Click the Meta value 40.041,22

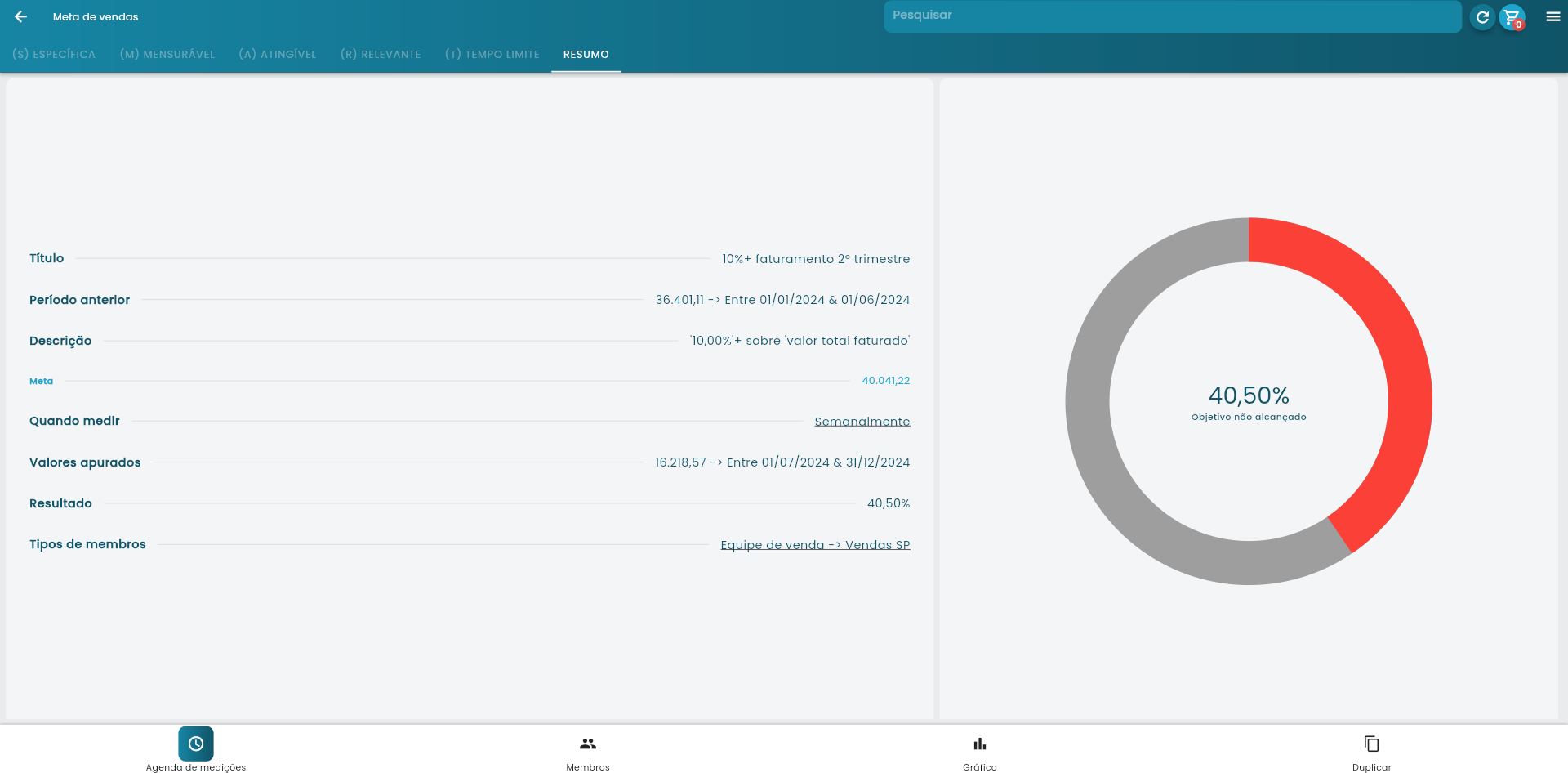click(x=885, y=381)
